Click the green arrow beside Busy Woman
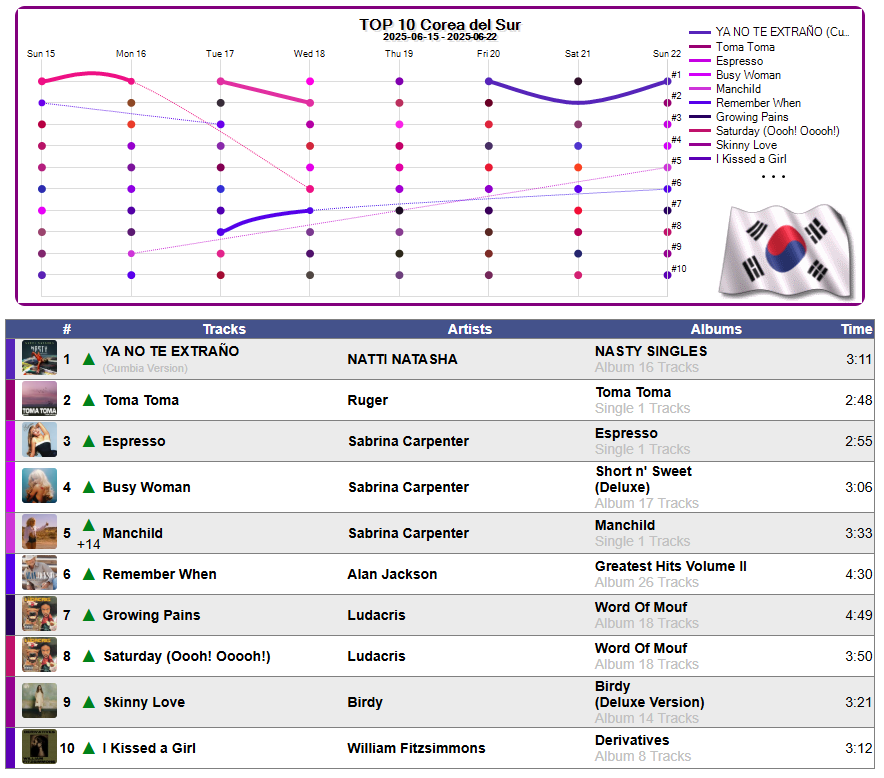884x778 pixels. click(89, 487)
